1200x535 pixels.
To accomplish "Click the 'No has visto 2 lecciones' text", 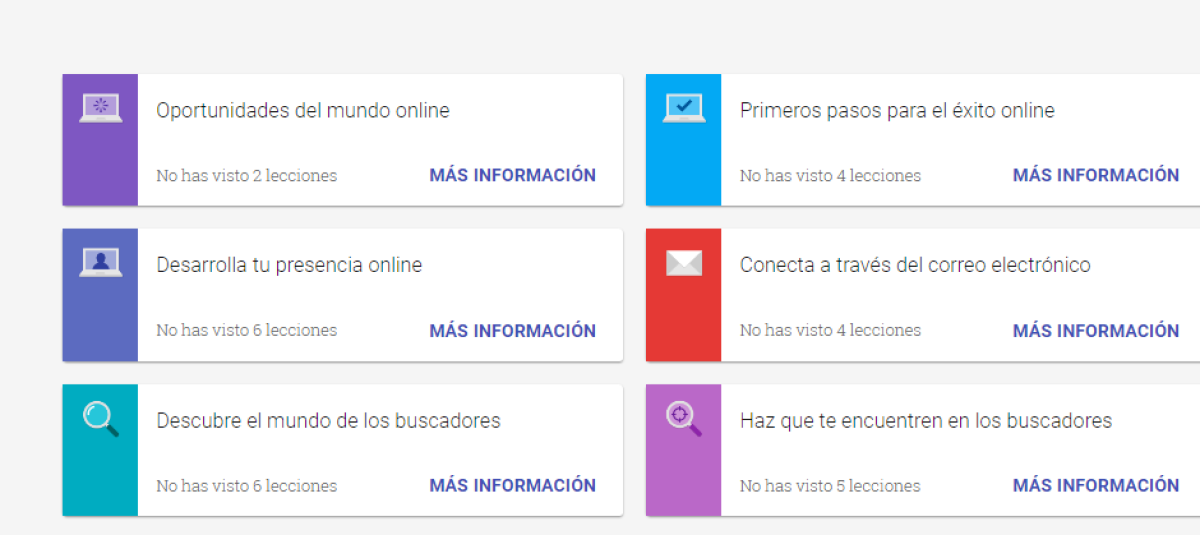I will point(246,176).
